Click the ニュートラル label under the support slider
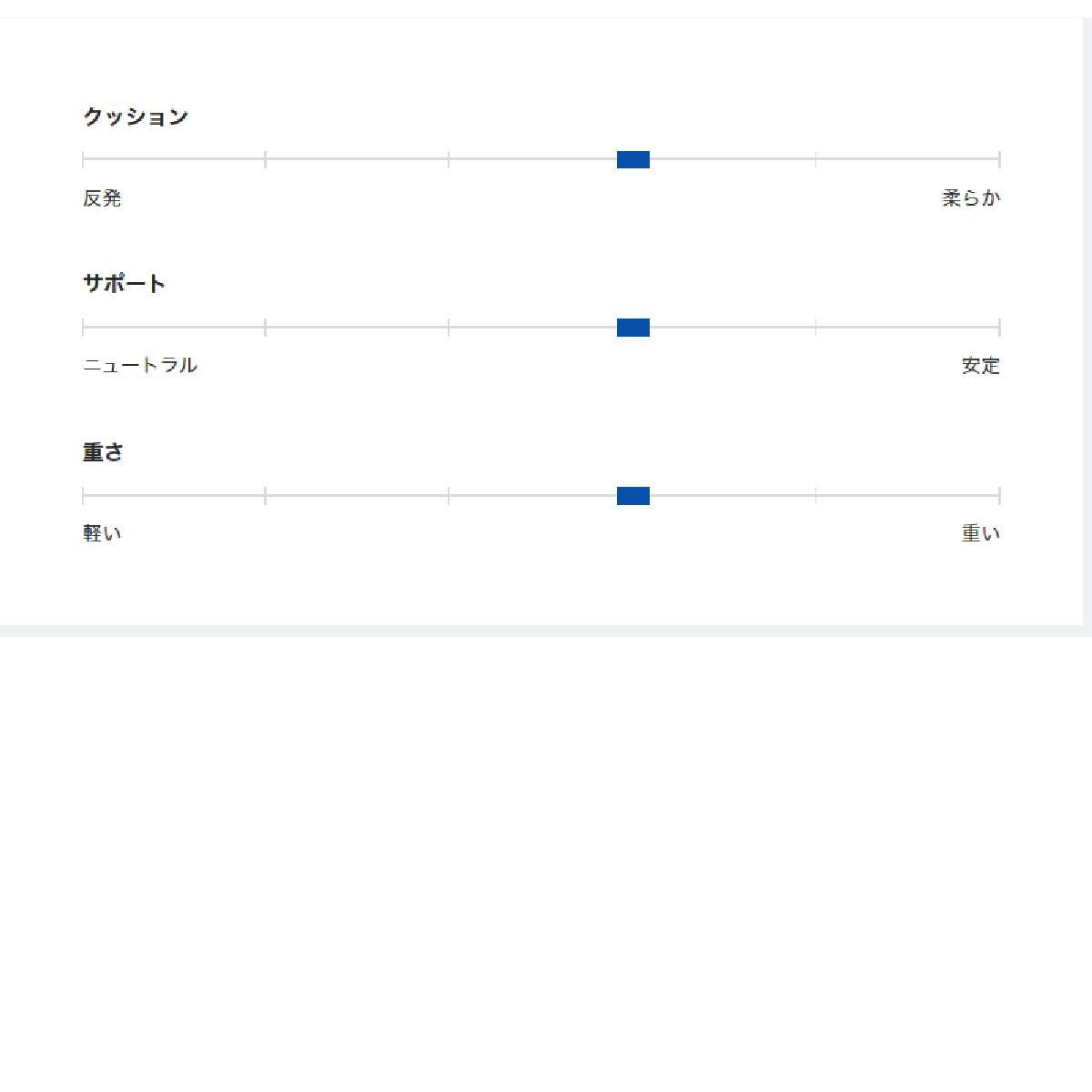This screenshot has width=1092, height=1092. [140, 366]
